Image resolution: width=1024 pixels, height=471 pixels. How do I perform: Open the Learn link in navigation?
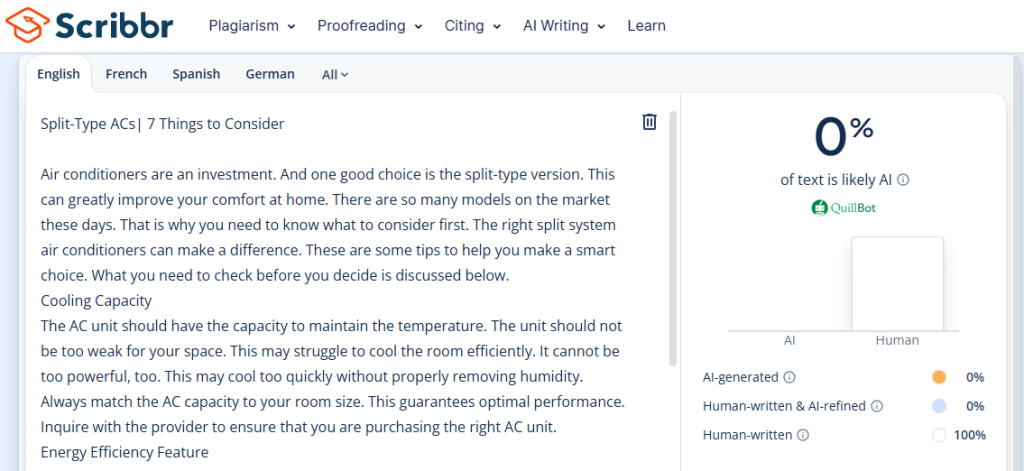[646, 26]
